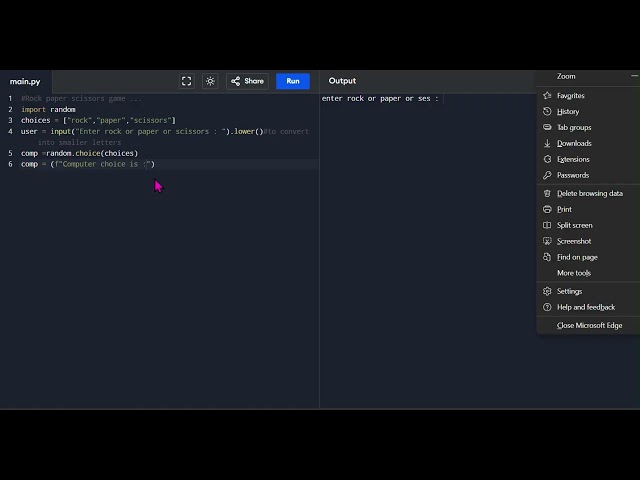Click the Find on page icon
Image resolution: width=640 pixels, height=480 pixels.
pos(547,257)
